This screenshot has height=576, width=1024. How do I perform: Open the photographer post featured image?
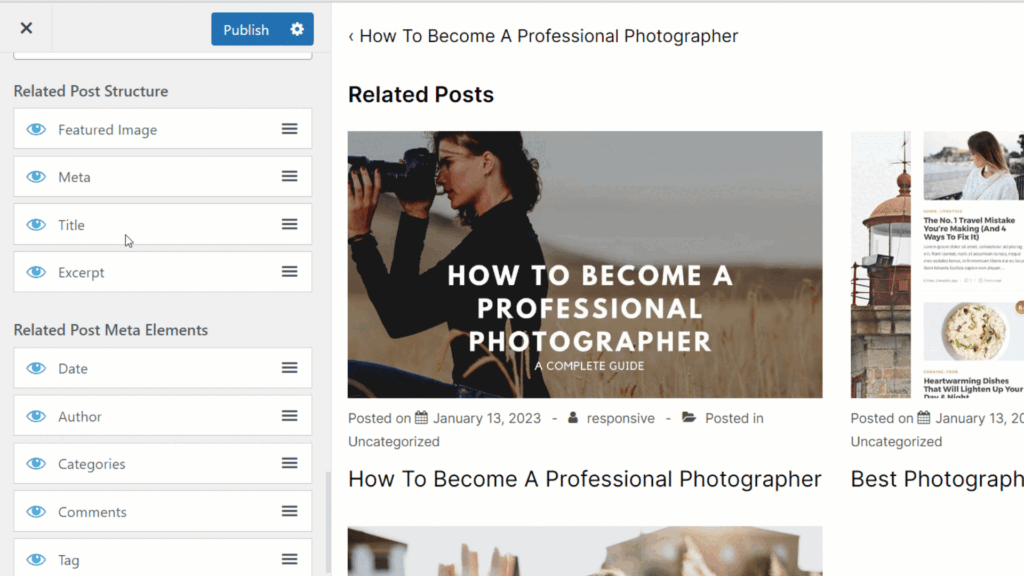[584, 264]
